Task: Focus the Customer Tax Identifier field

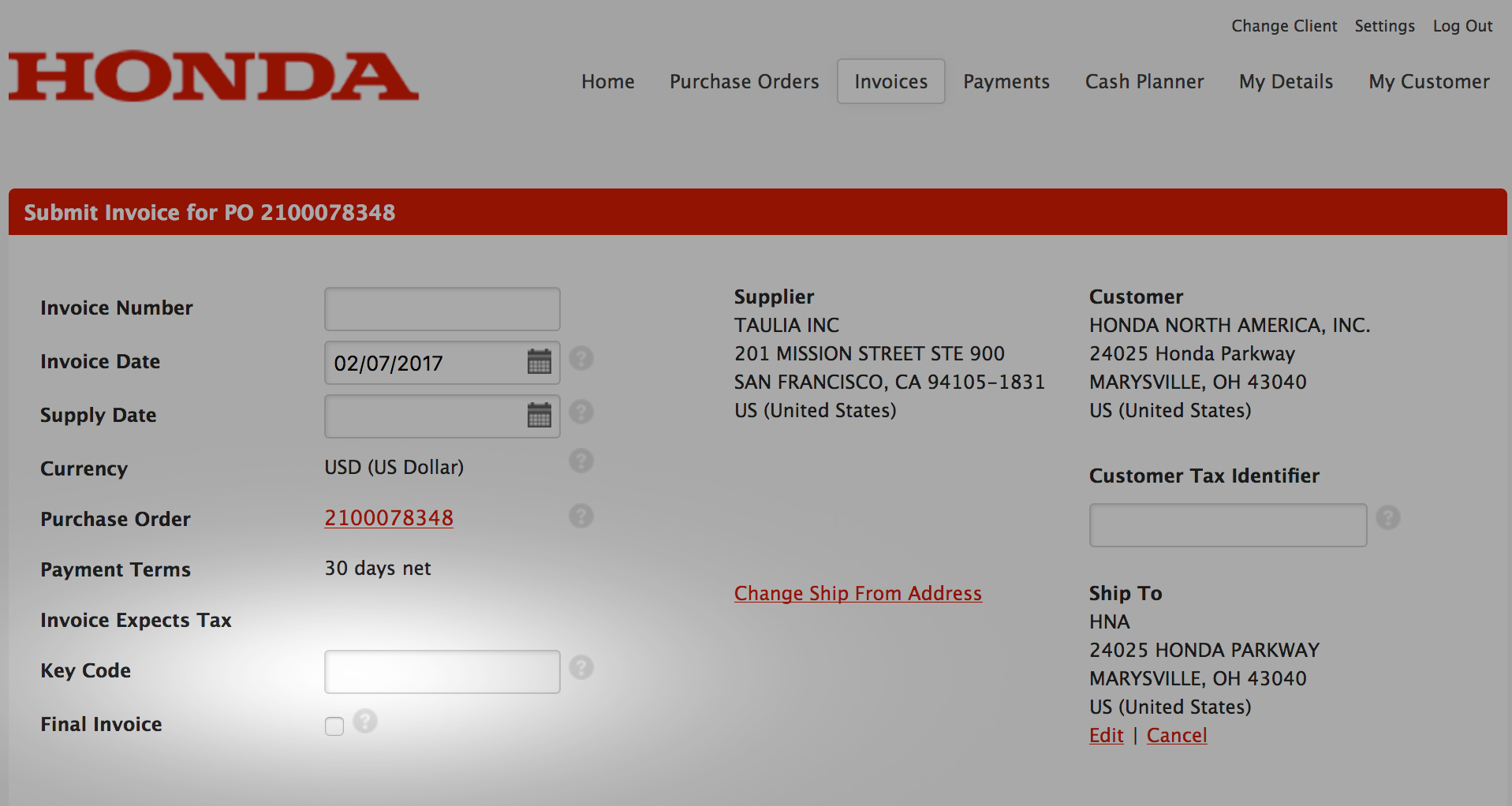Action: point(1228,525)
